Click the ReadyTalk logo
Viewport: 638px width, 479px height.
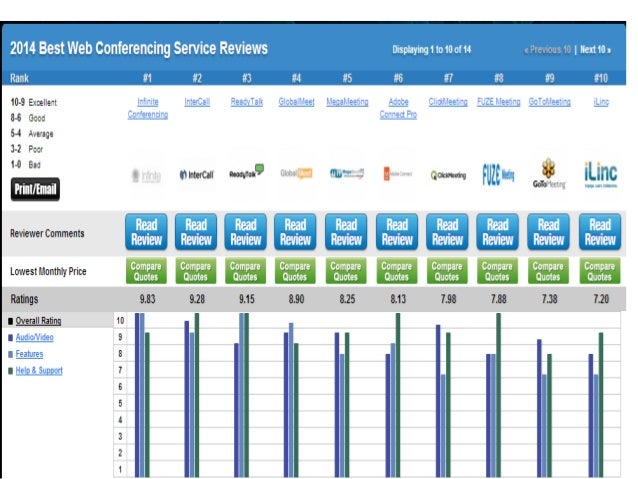pos(247,171)
